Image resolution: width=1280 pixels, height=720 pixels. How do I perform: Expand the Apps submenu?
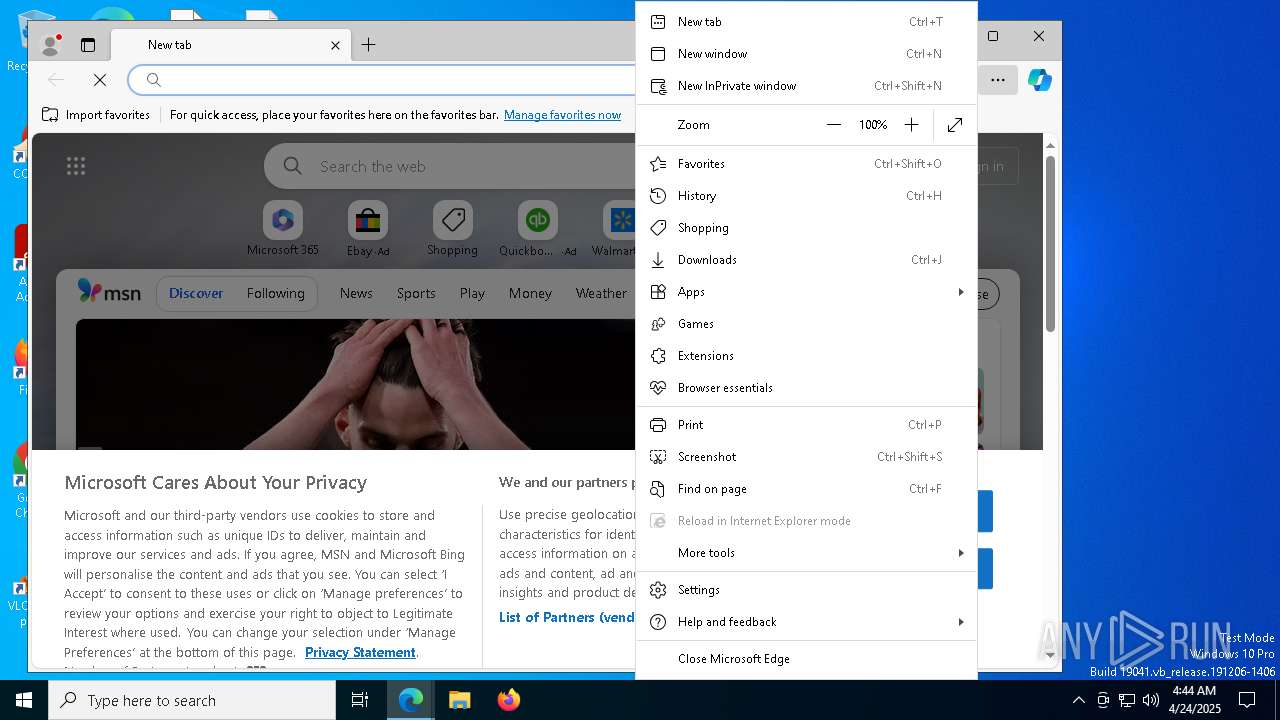tap(806, 292)
